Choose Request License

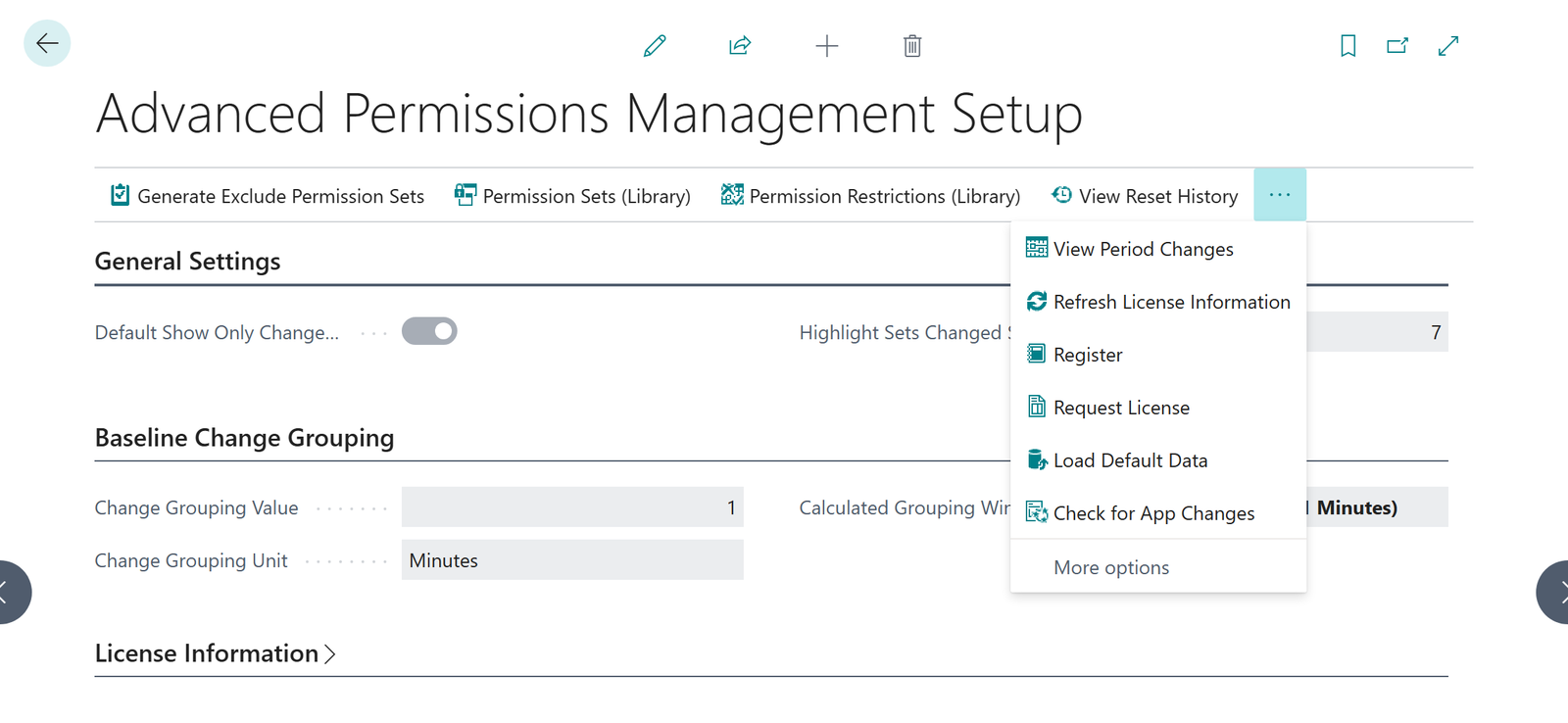point(1158,408)
